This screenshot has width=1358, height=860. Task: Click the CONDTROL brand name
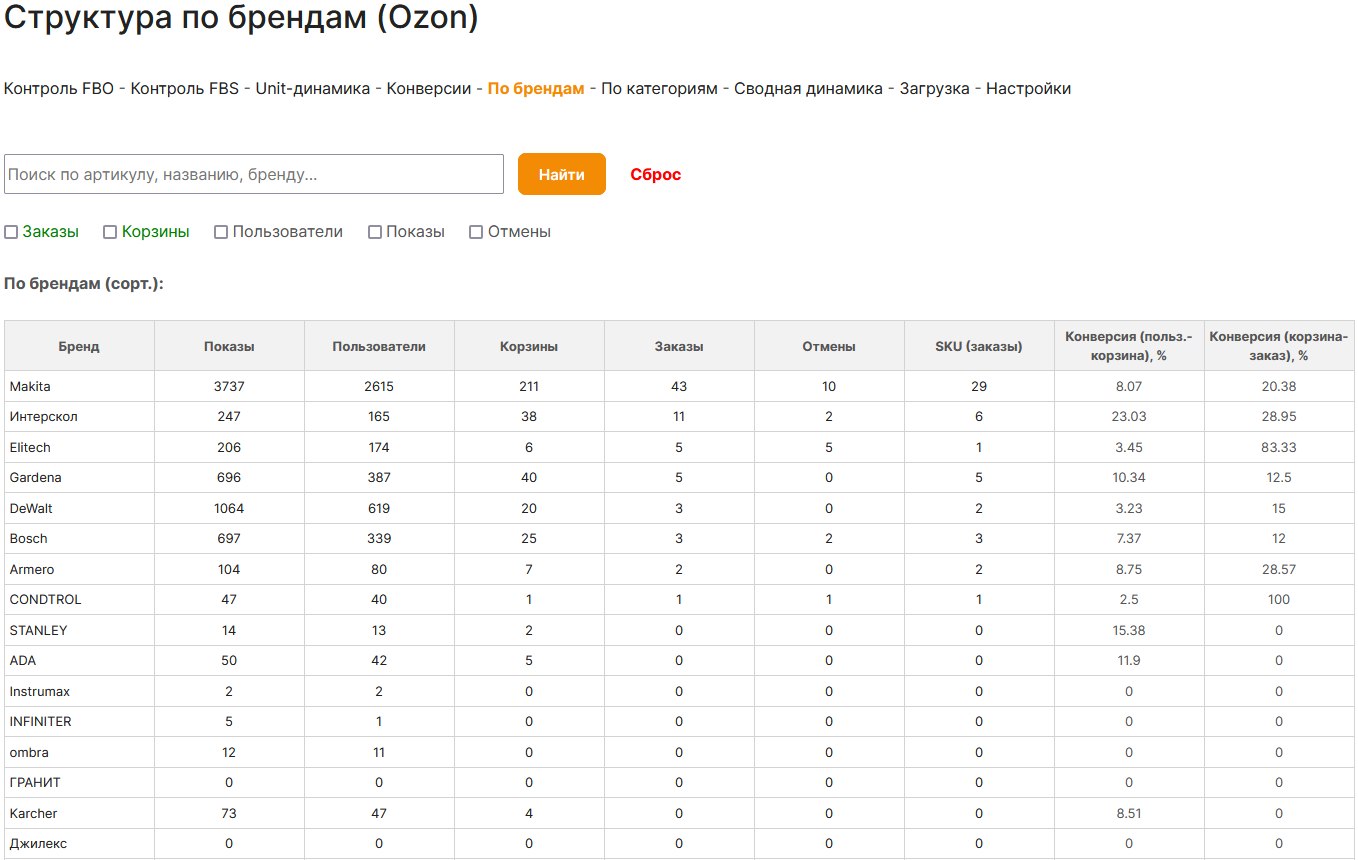coord(45,600)
